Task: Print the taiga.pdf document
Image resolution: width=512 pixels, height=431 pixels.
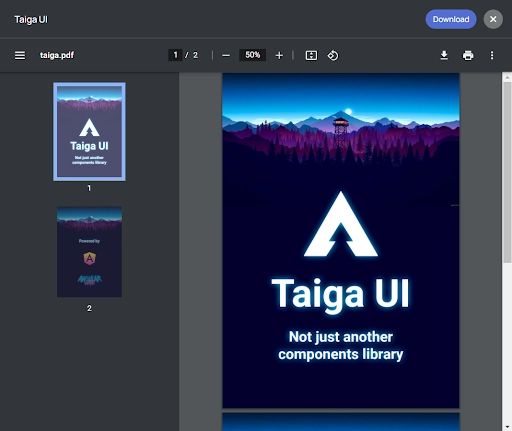Action: tap(468, 55)
